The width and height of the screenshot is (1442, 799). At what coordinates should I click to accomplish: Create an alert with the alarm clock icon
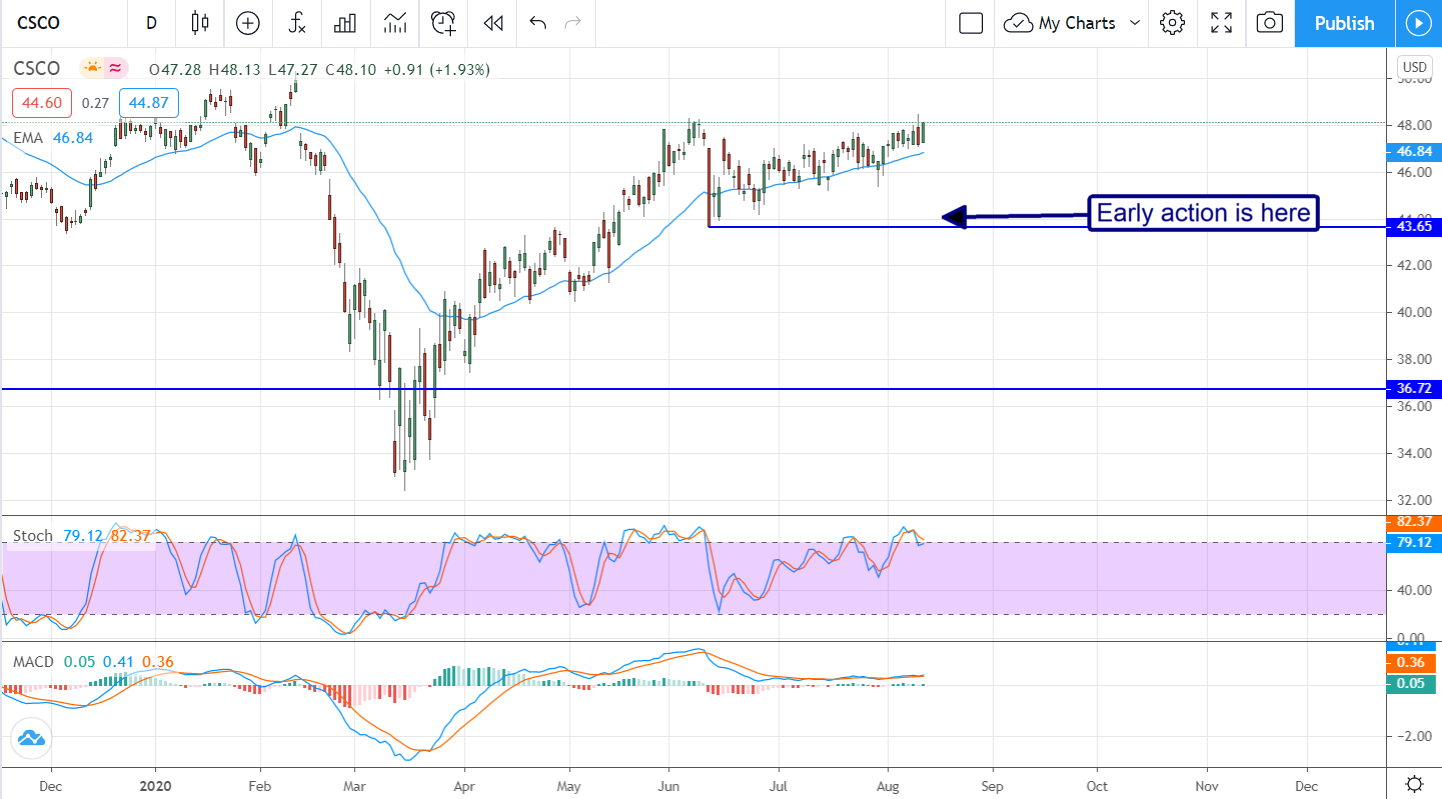(x=443, y=23)
